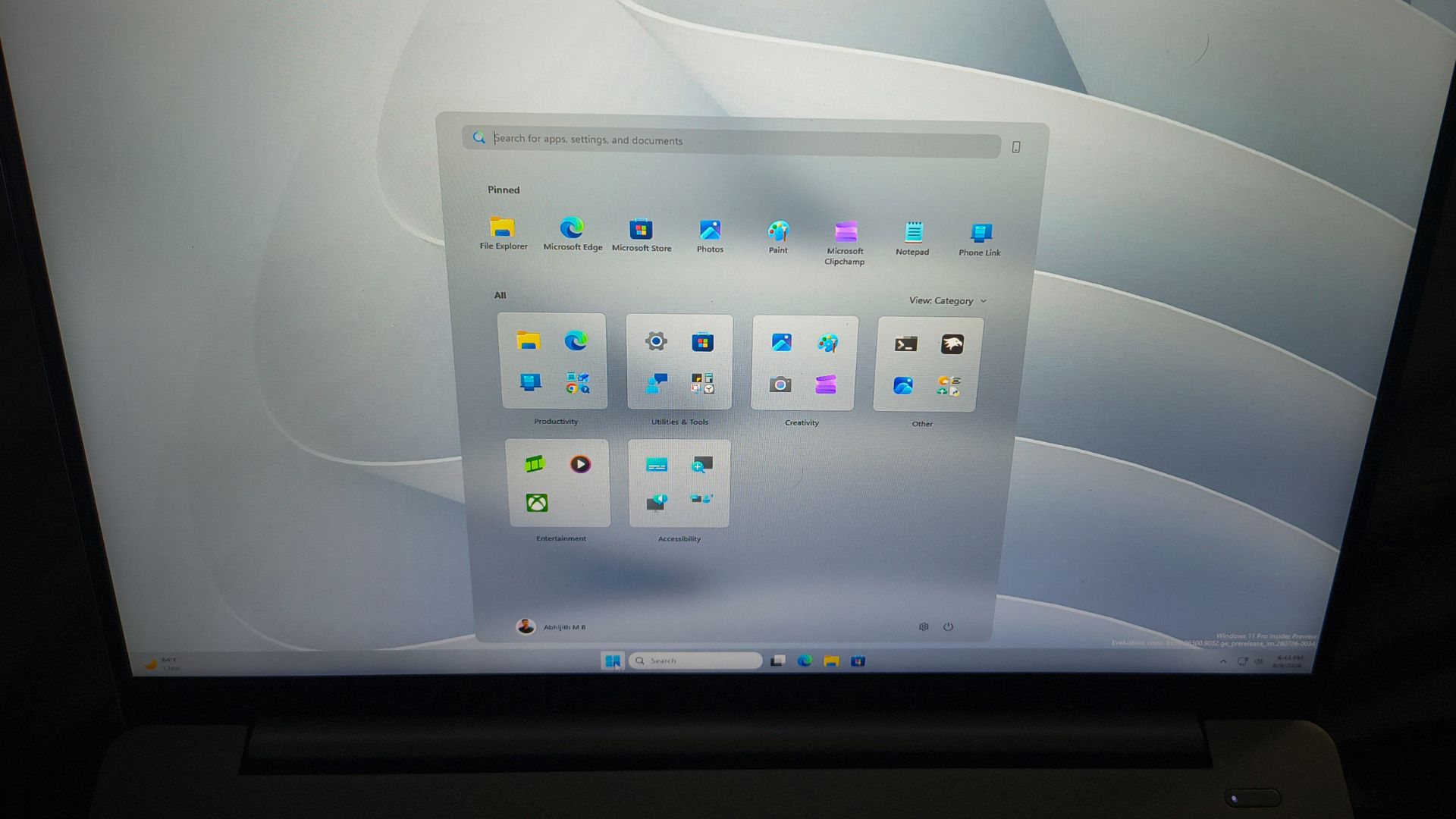The image size is (1456, 819).
Task: Open pinned Microsoft Clipchamp
Action: pos(845,243)
